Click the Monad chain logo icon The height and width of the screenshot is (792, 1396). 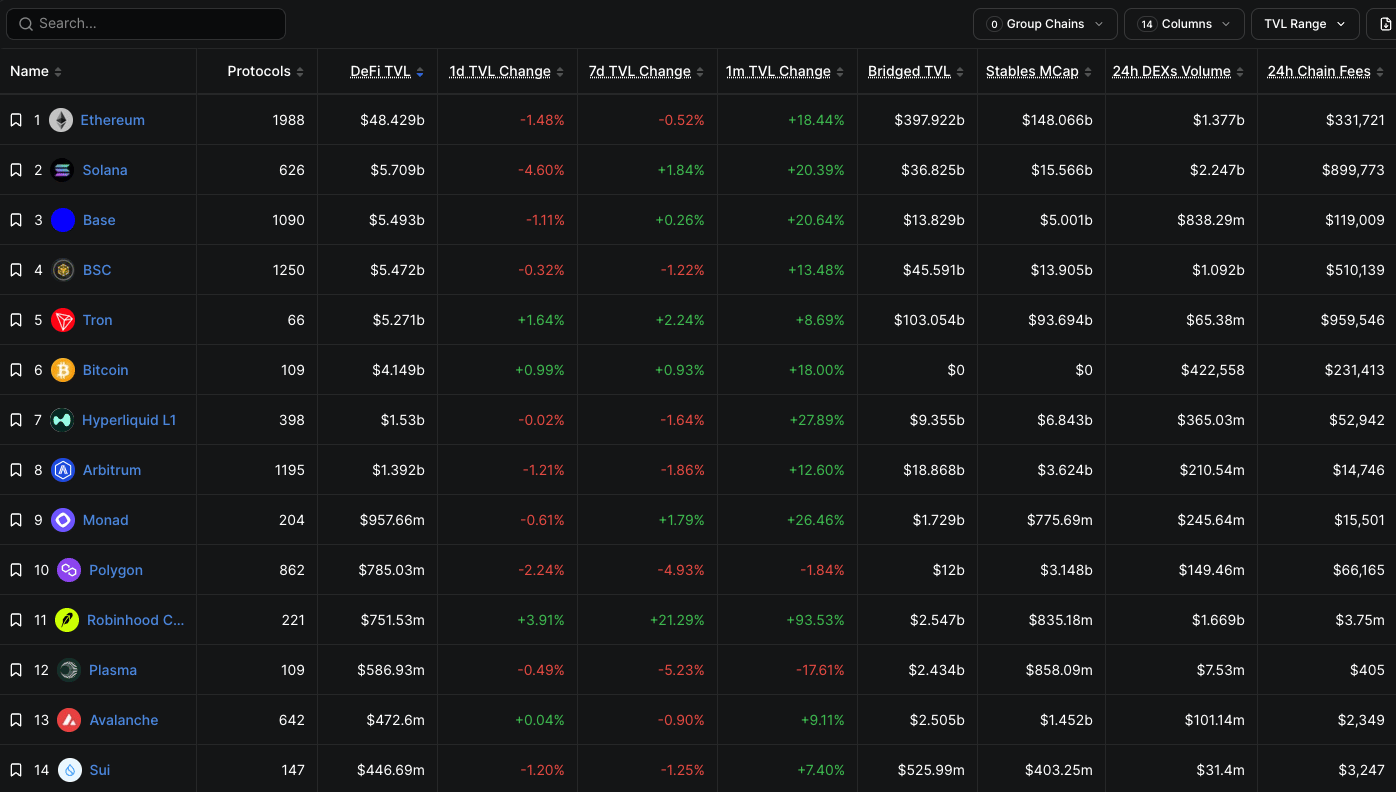[63, 520]
